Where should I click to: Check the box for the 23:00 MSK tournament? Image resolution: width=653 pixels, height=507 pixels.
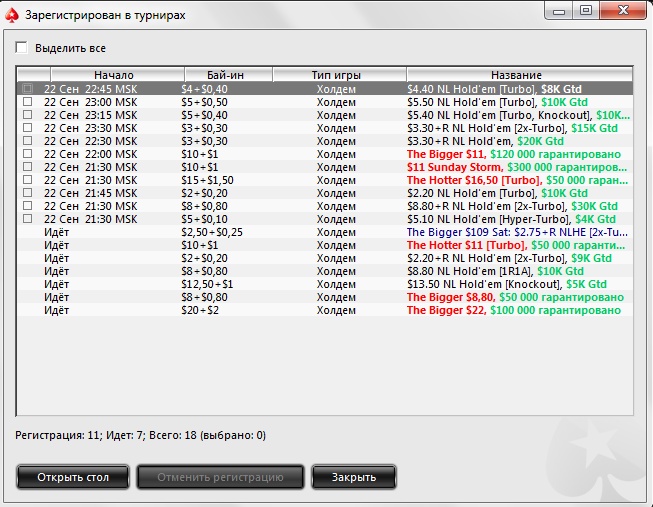click(x=27, y=102)
